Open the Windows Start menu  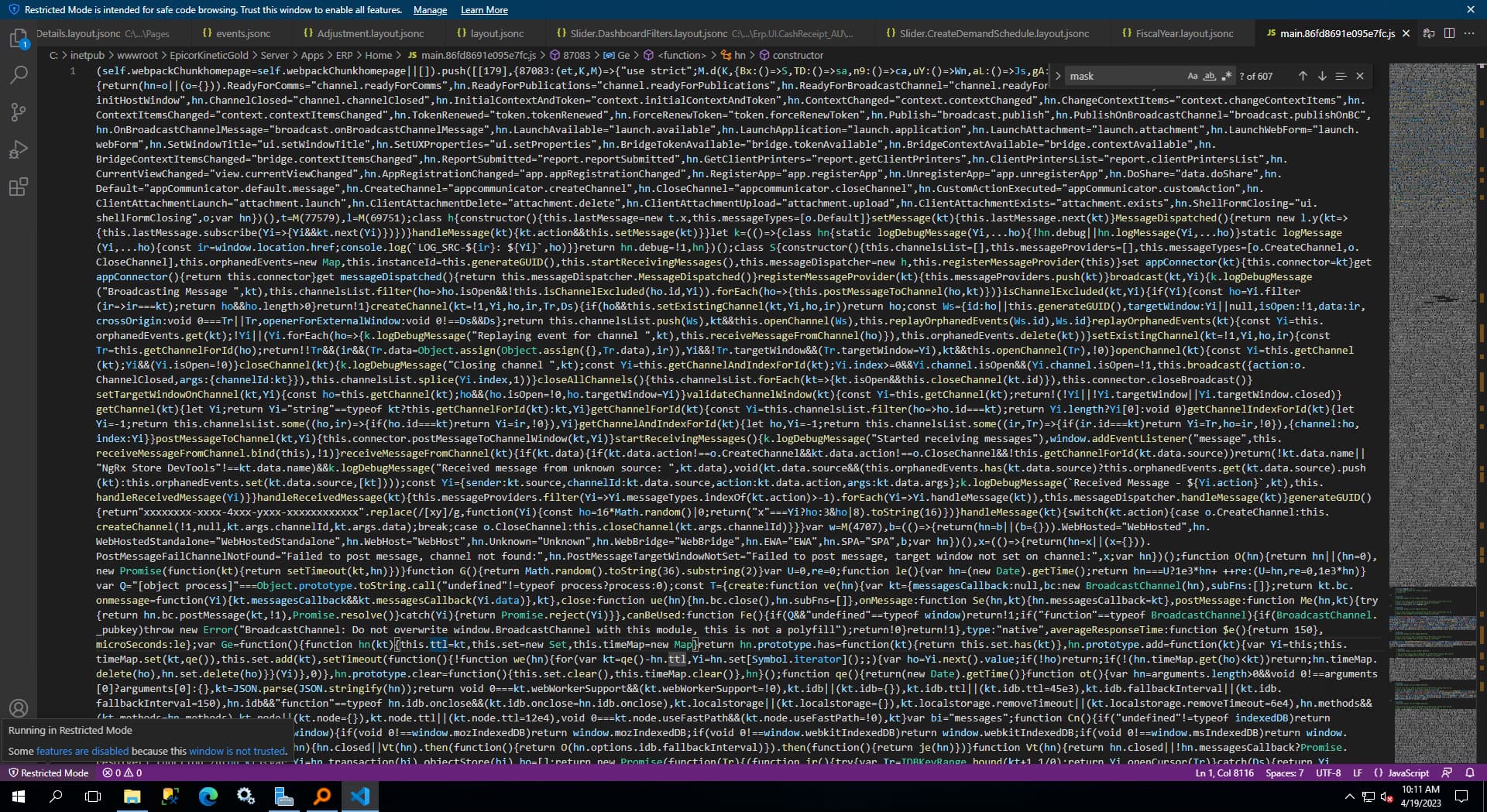[19, 797]
